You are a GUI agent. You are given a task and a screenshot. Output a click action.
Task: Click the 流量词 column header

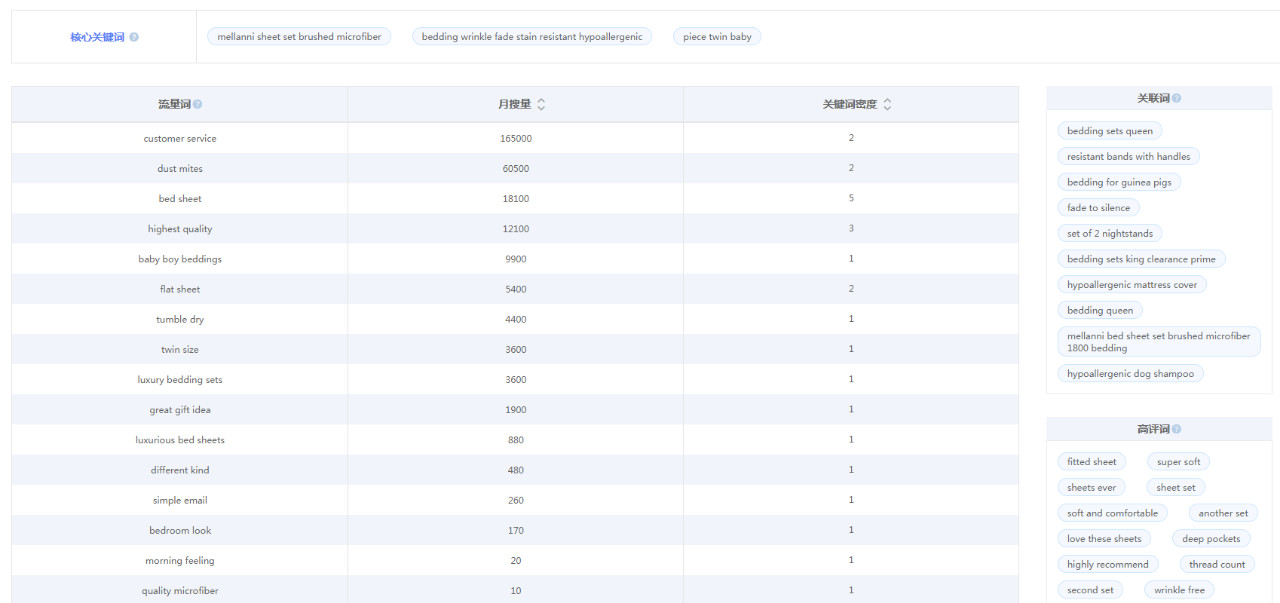tap(173, 104)
